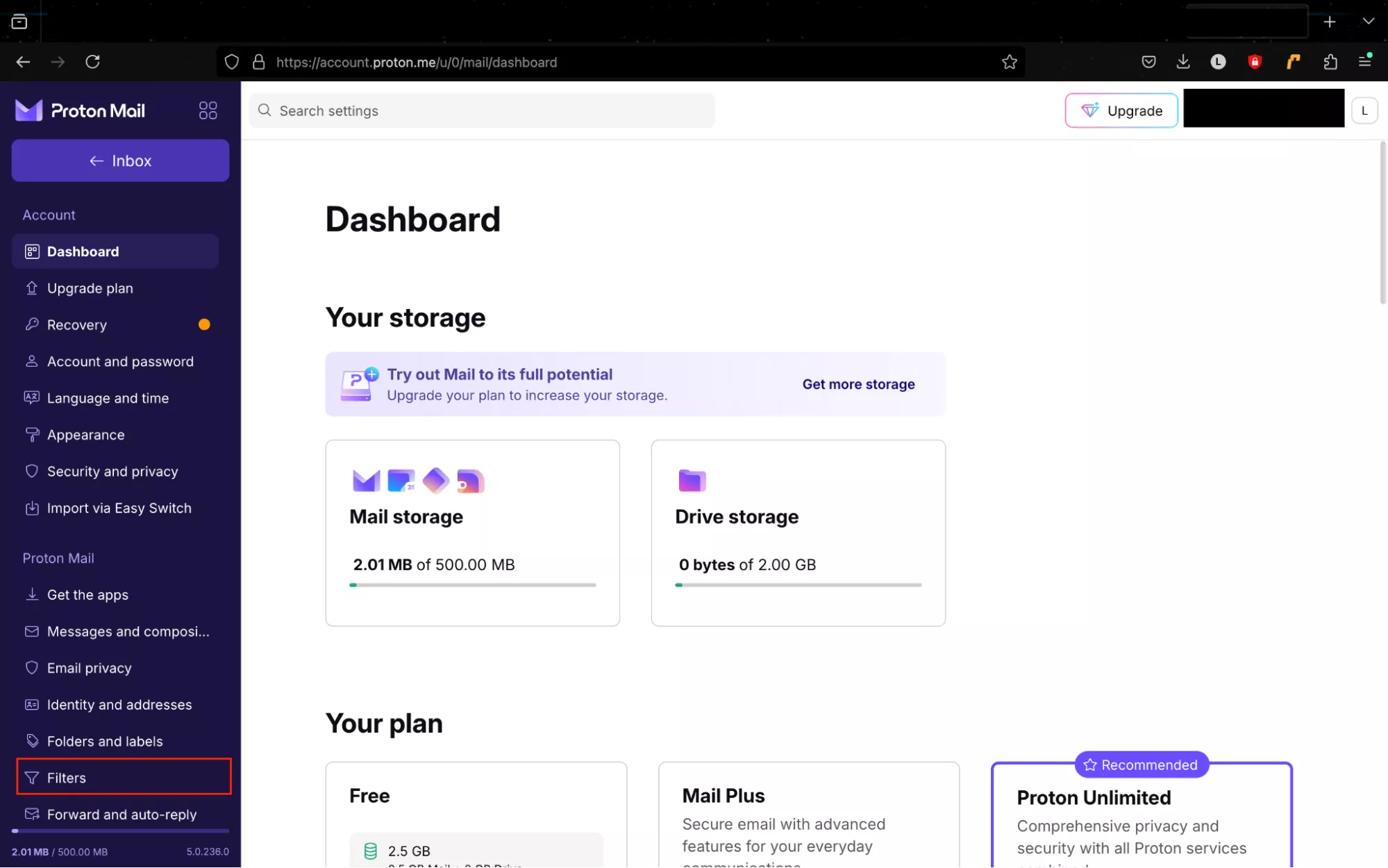Go to Security and privacy settings

(x=112, y=471)
